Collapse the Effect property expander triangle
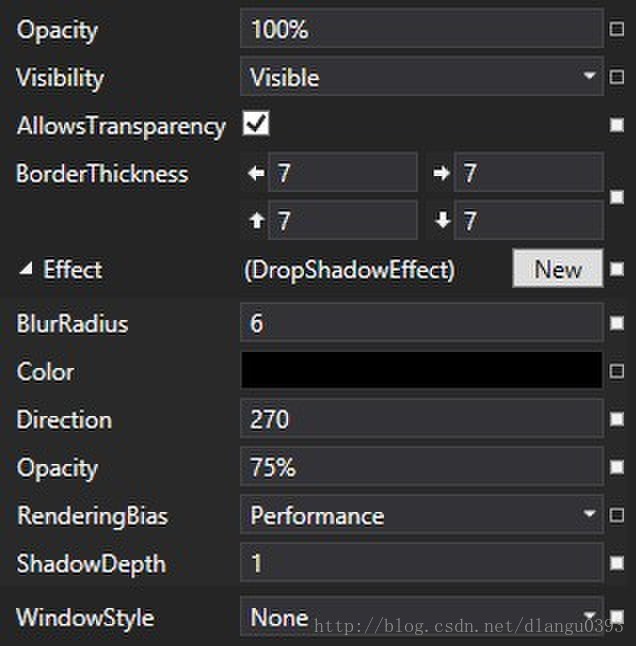 pos(26,269)
